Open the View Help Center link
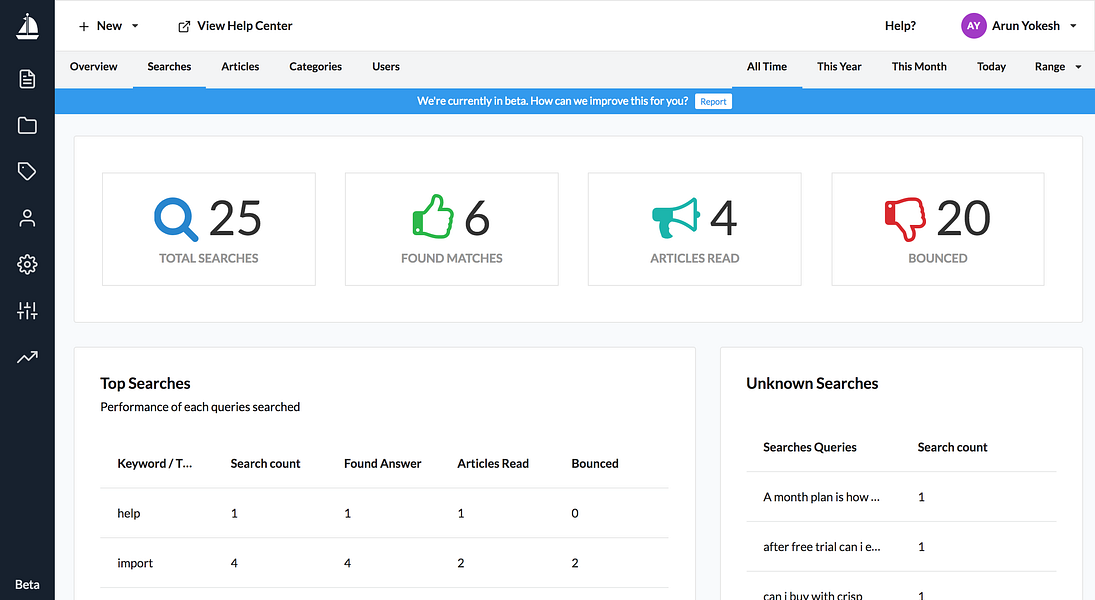1095x600 pixels. coord(235,26)
